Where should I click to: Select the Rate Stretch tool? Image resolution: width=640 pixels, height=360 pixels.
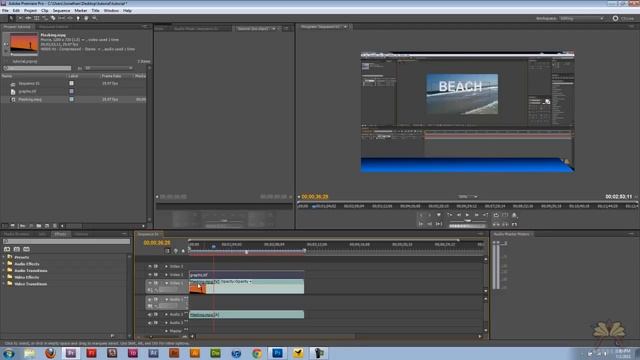pos(44,18)
